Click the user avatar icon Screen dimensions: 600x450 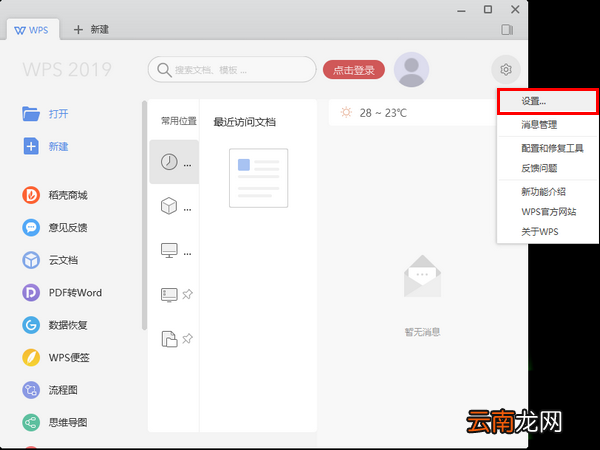coord(411,70)
